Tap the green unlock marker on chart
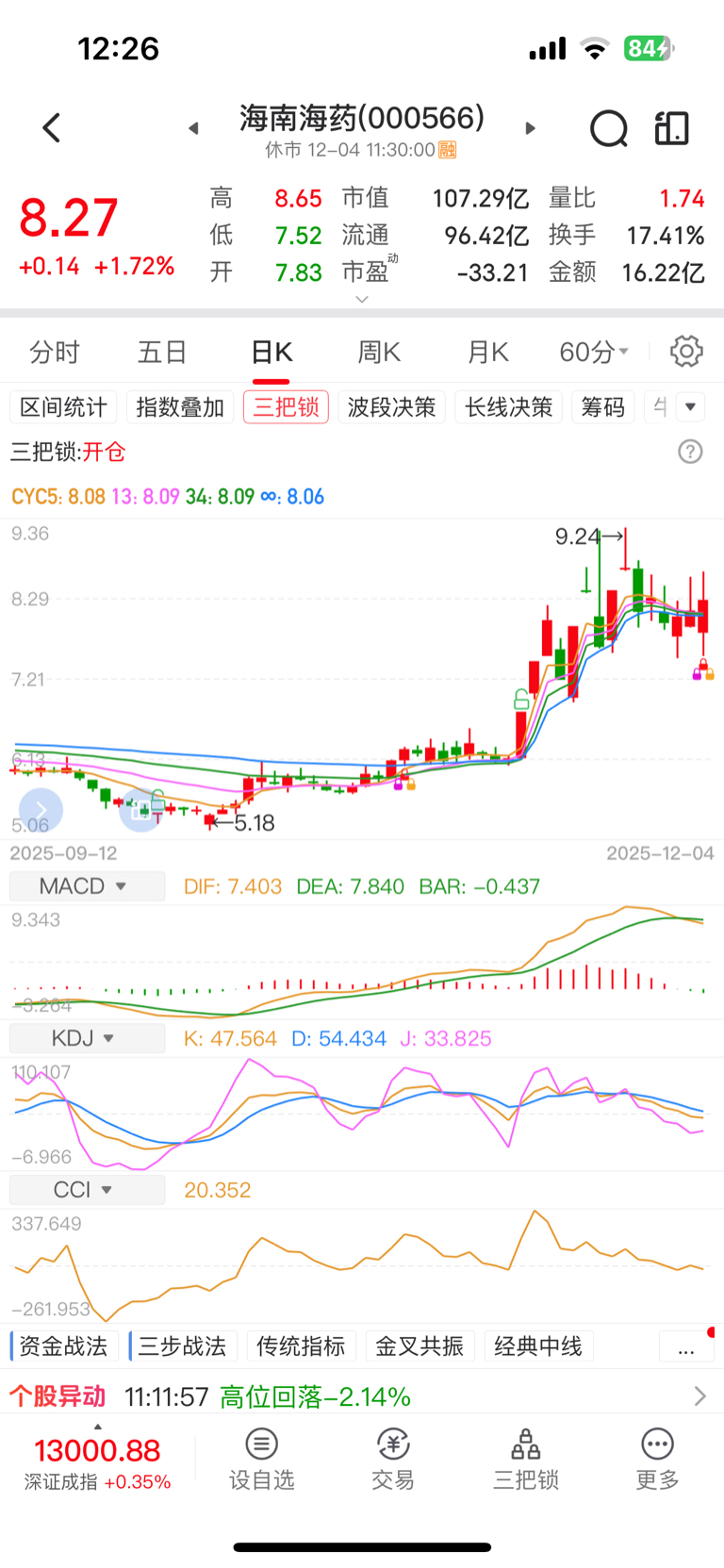Screen dimensions: 724x1568 521,699
